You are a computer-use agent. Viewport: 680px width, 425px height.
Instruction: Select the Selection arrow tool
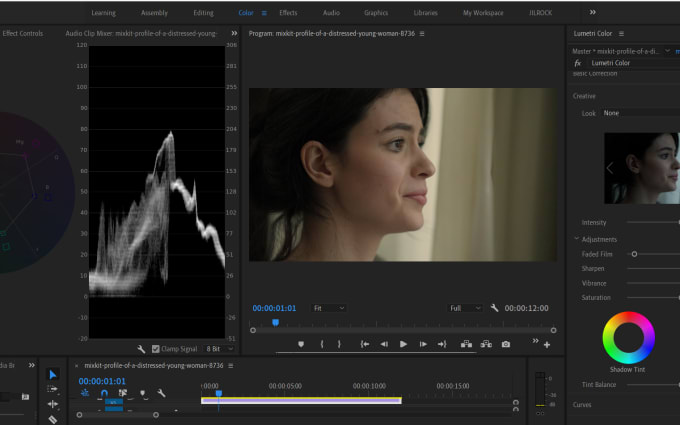tap(52, 375)
